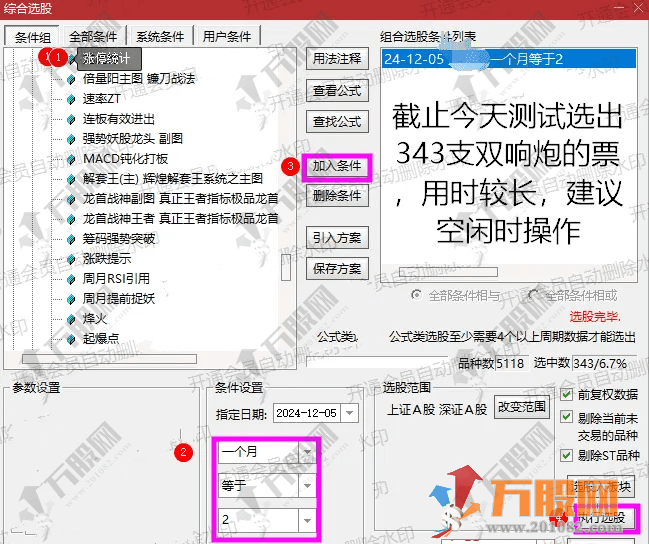Toggle the 前复权数据 checkbox
Image resolution: width=649 pixels, height=544 pixels.
point(566,395)
